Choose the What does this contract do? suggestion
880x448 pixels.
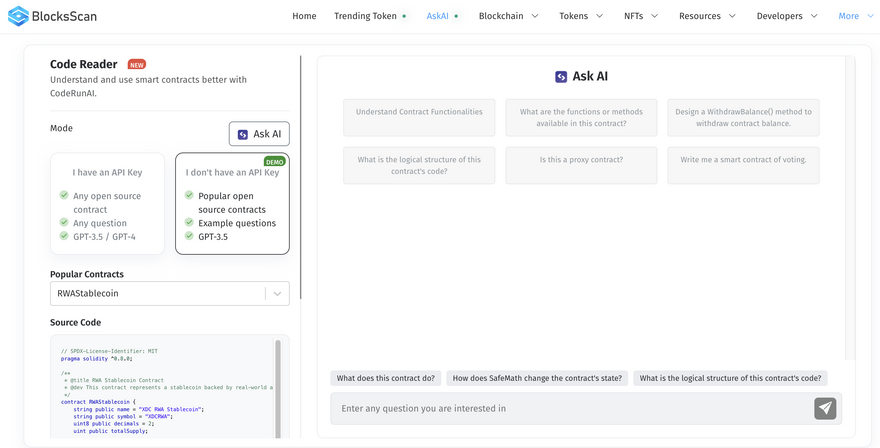click(x=385, y=378)
